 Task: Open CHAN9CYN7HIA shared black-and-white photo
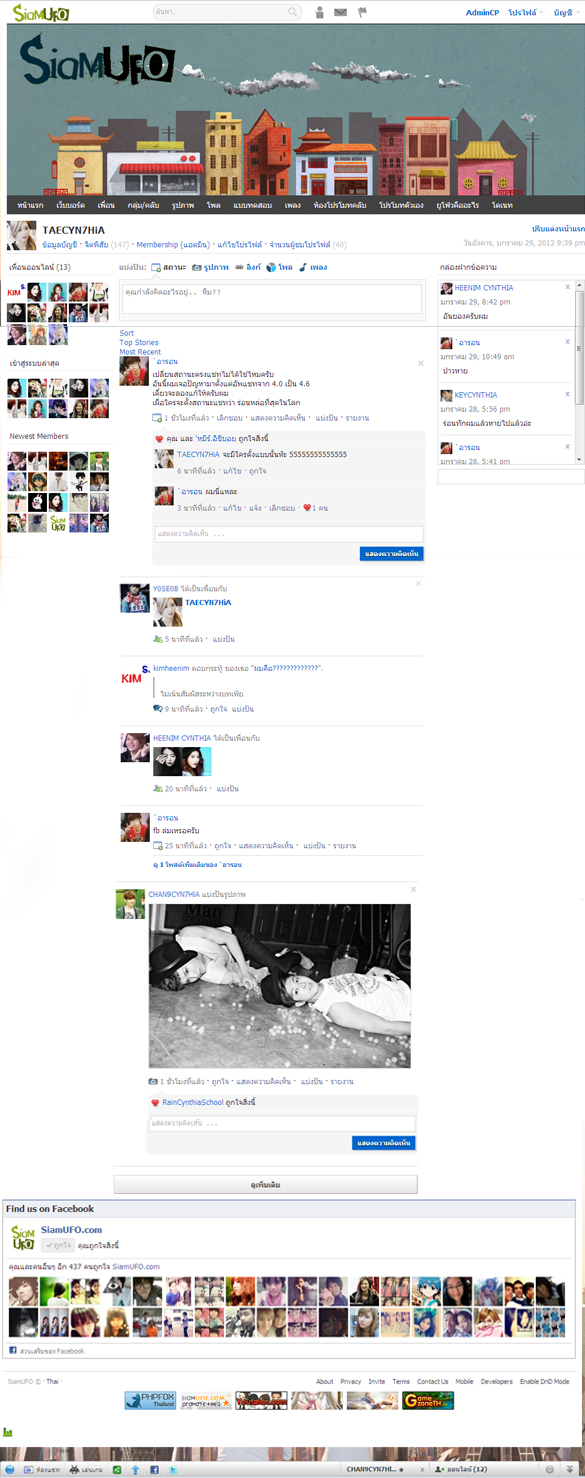point(279,986)
